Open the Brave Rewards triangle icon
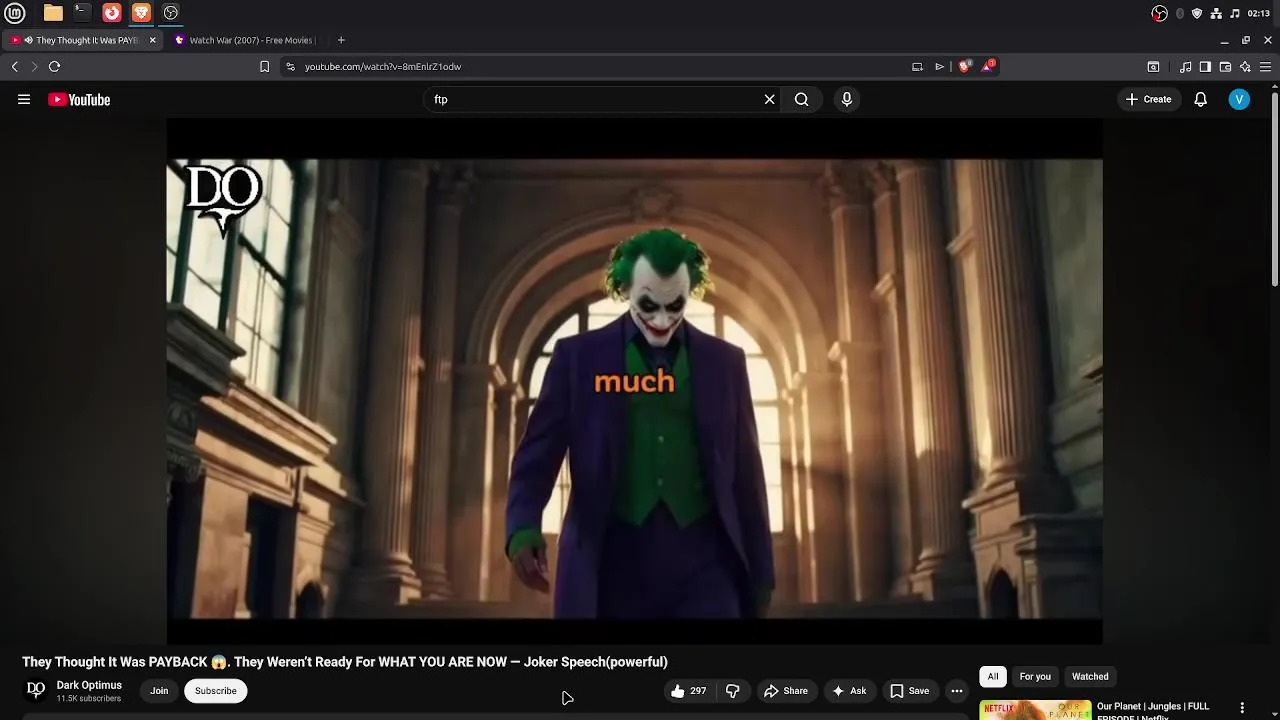 (x=988, y=66)
